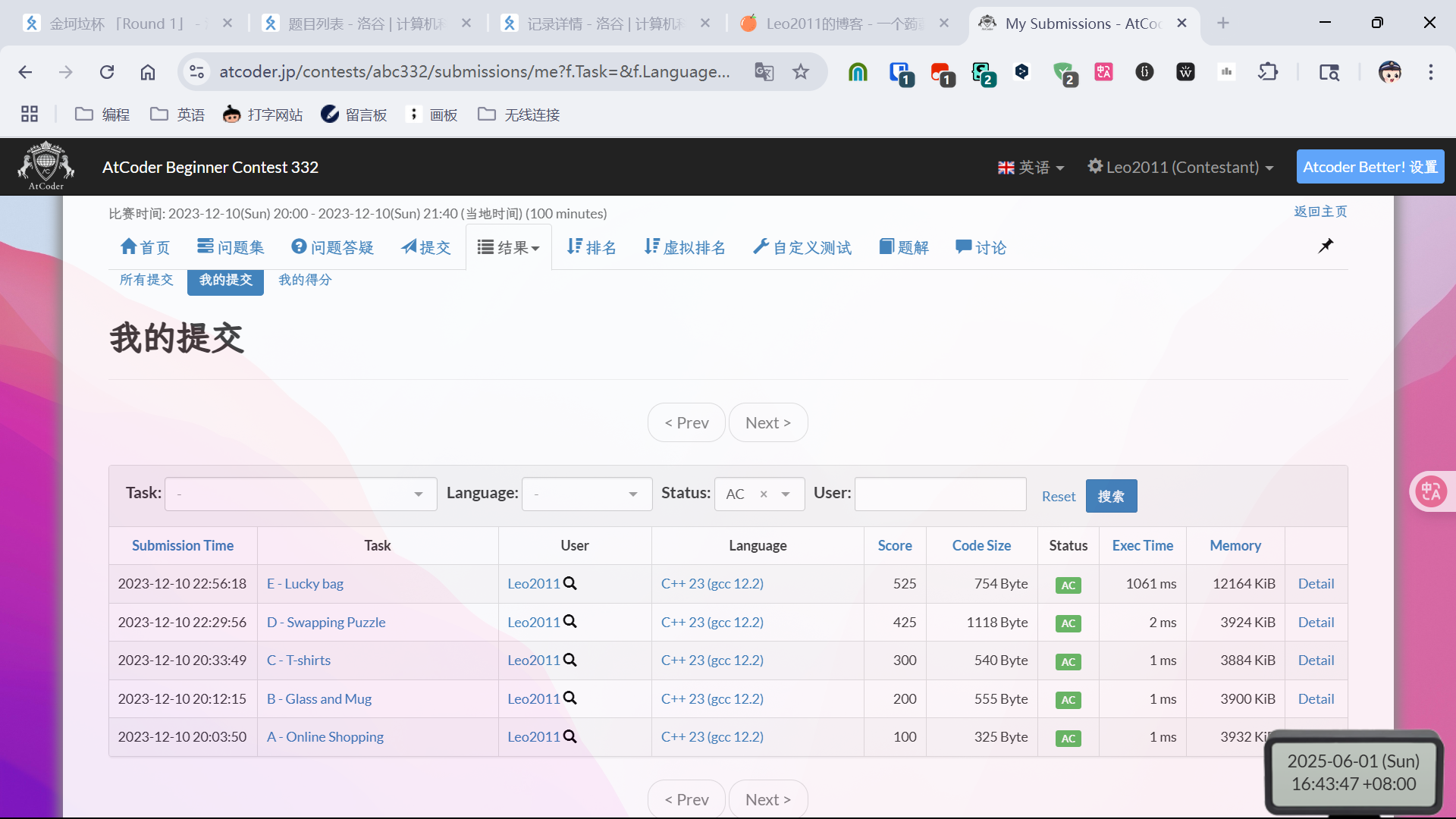Open the 提交 submit tab
Viewport: 1456px width, 819px height.
[425, 247]
